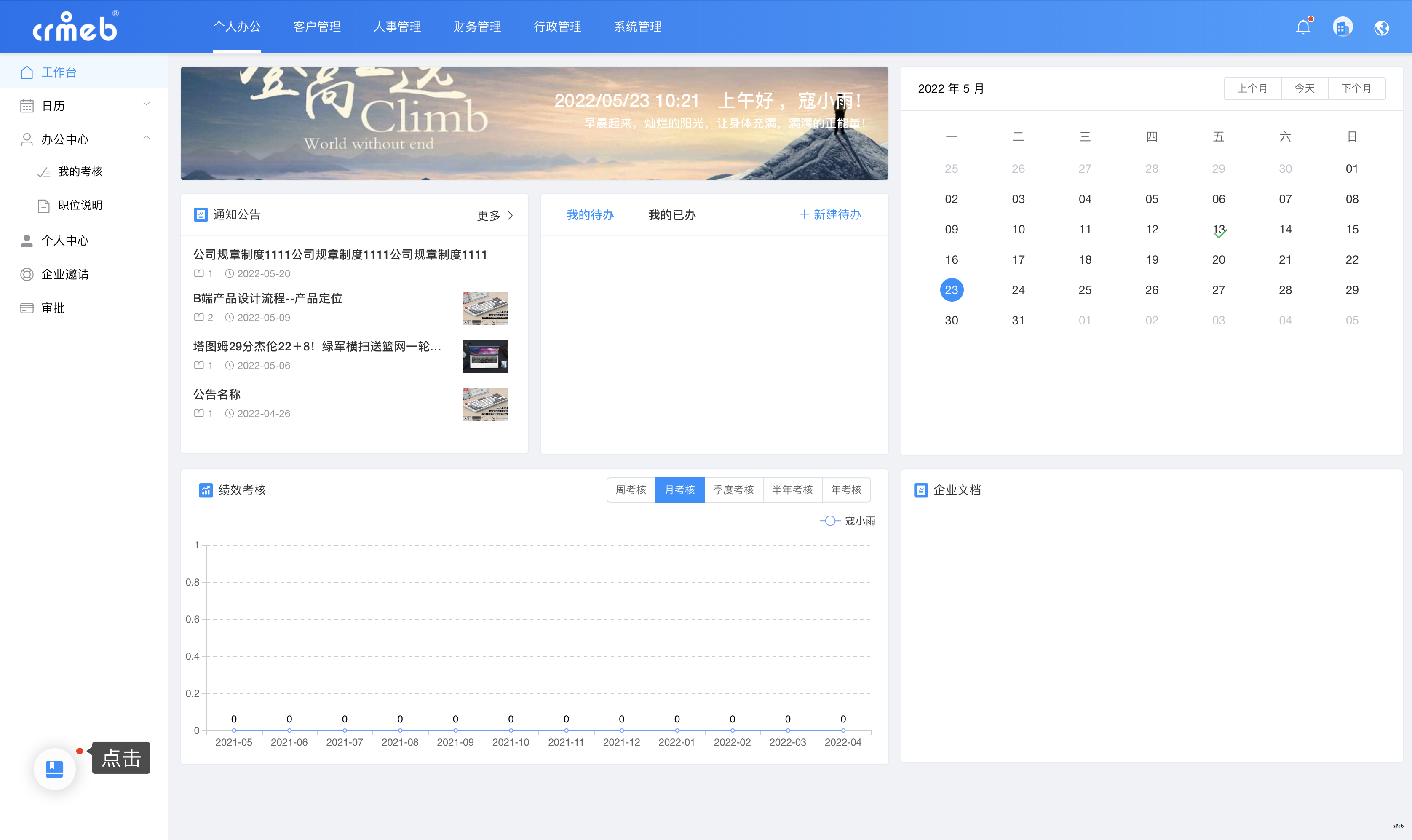
Task: Click keyboard thumbnail of B端产品设计流程 notice
Action: 486,308
